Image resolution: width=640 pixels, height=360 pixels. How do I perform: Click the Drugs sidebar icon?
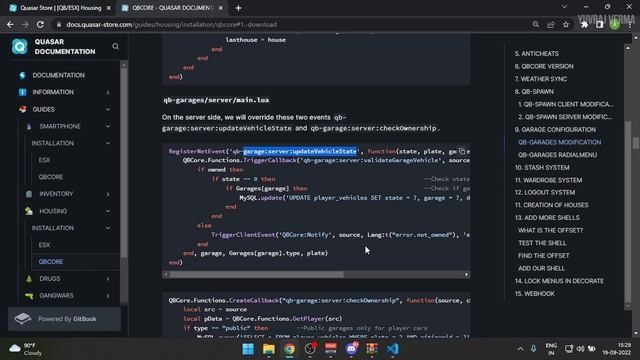click(29, 279)
